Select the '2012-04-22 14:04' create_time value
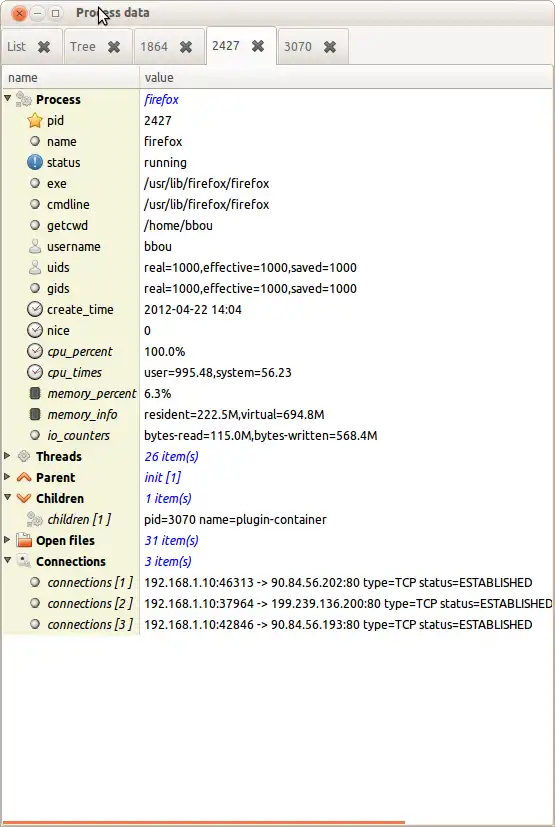The image size is (555, 827). point(193,310)
